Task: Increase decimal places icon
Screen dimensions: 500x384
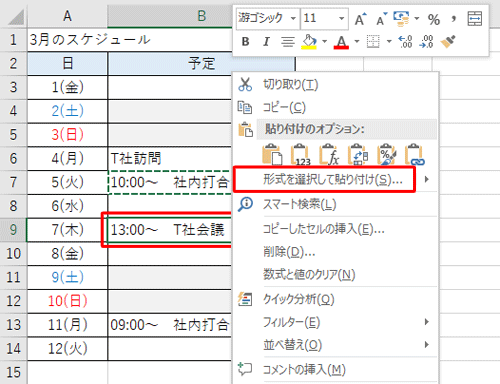Action: (x=405, y=42)
